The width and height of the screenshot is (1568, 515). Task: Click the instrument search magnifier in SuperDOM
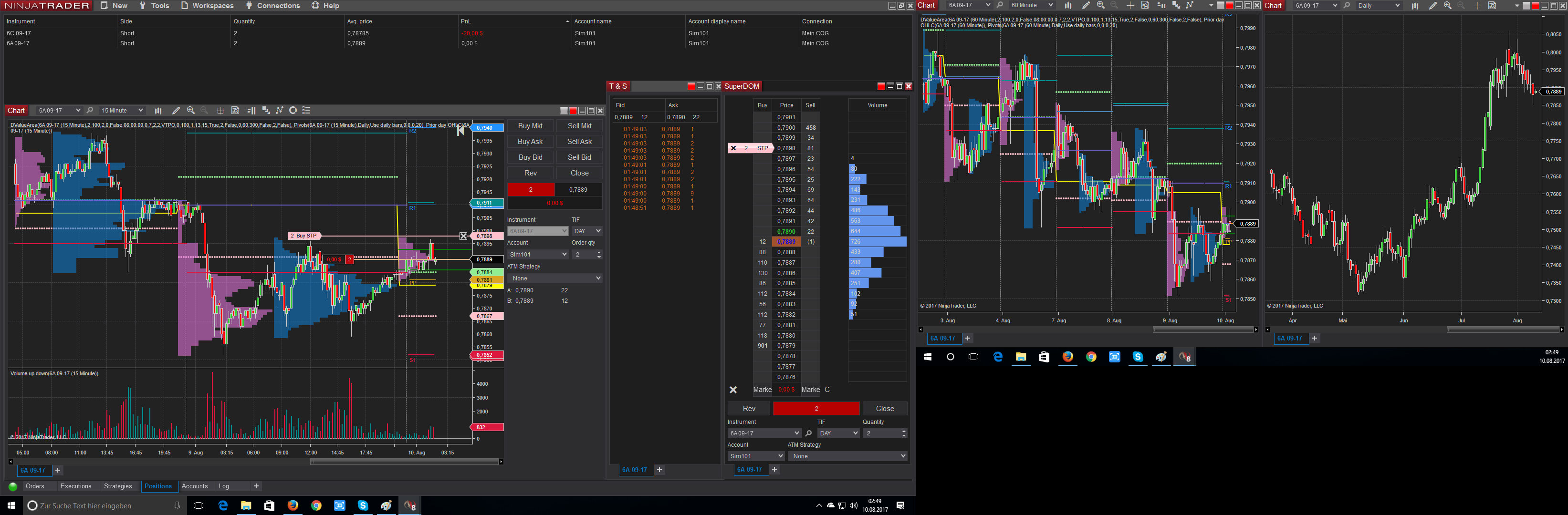pyautogui.click(x=808, y=433)
